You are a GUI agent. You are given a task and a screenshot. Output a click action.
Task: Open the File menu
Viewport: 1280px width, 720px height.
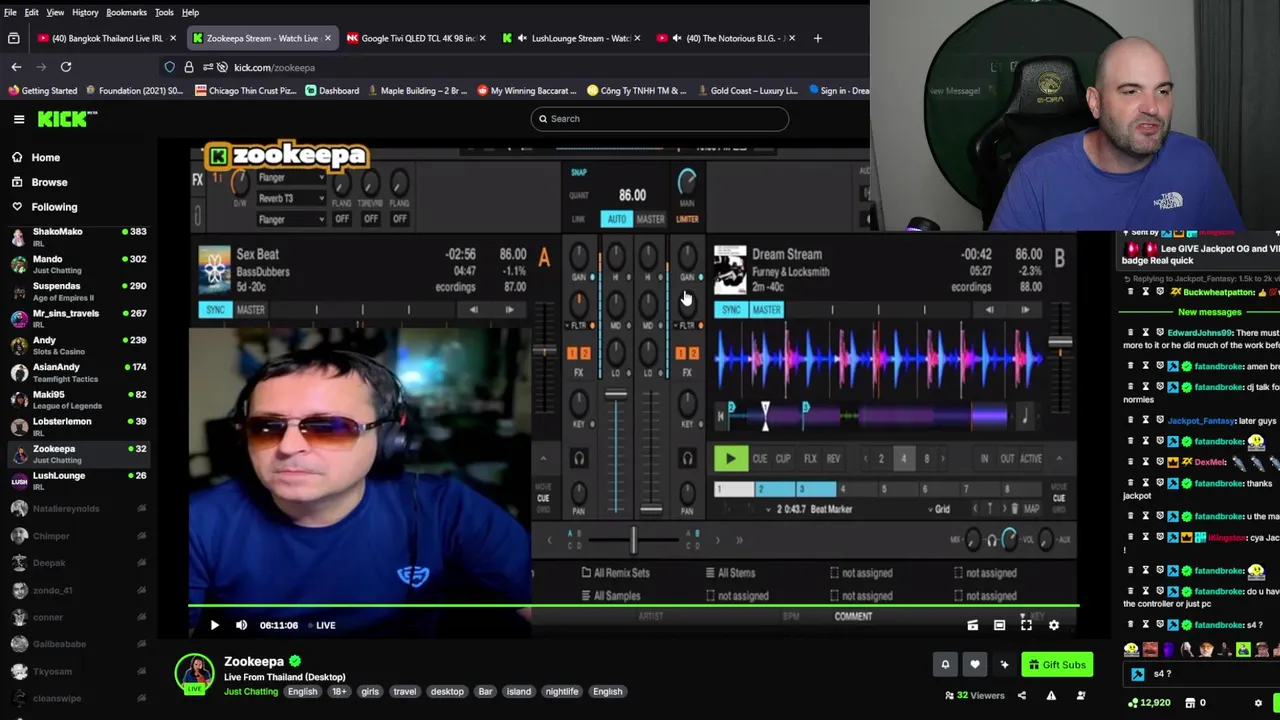coord(10,12)
